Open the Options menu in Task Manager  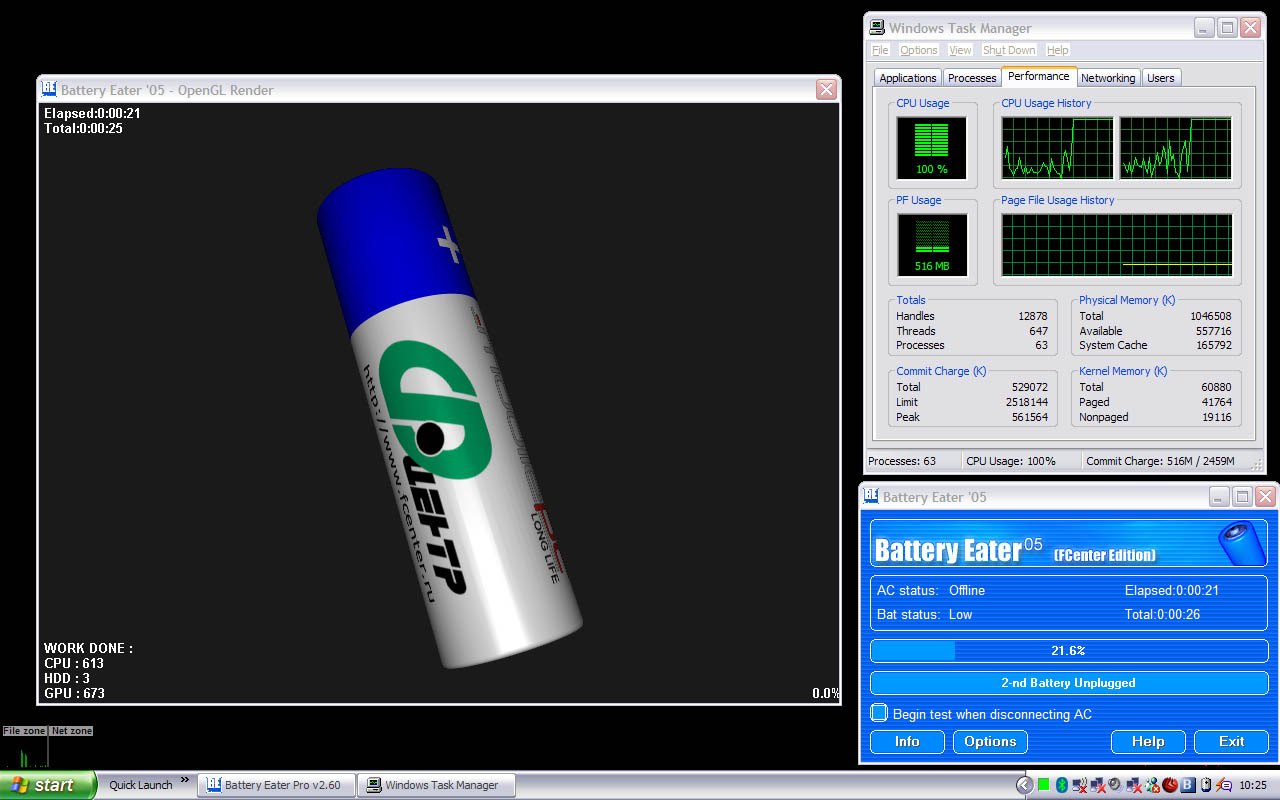click(918, 50)
